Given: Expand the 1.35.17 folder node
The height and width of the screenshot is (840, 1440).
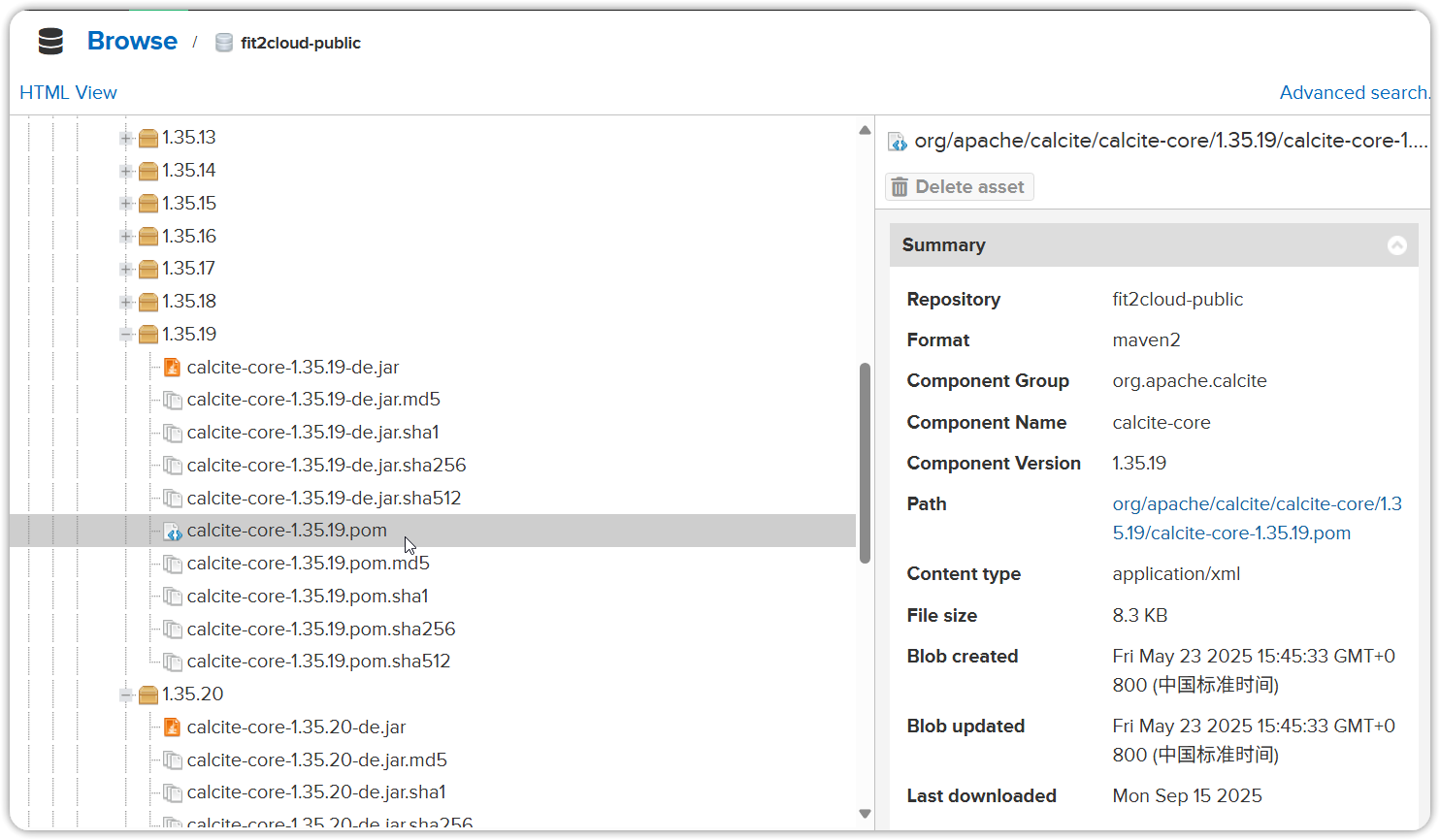Looking at the screenshot, I should (126, 269).
